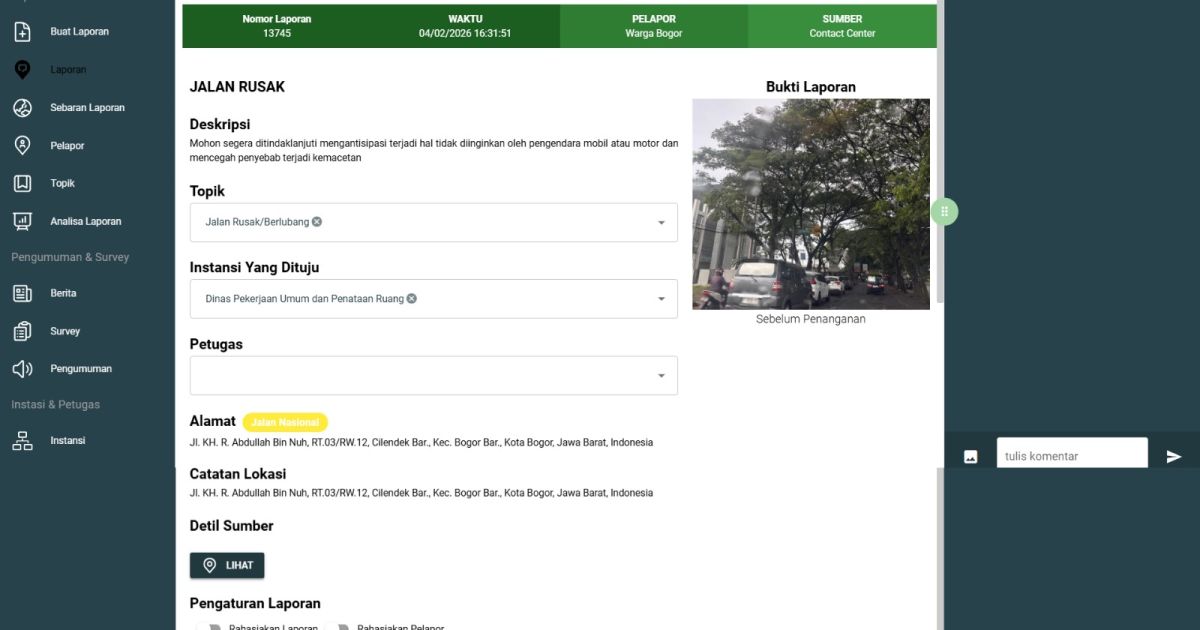Click the image attachment icon beside comment box
The width and height of the screenshot is (1200, 630).
tap(969, 455)
